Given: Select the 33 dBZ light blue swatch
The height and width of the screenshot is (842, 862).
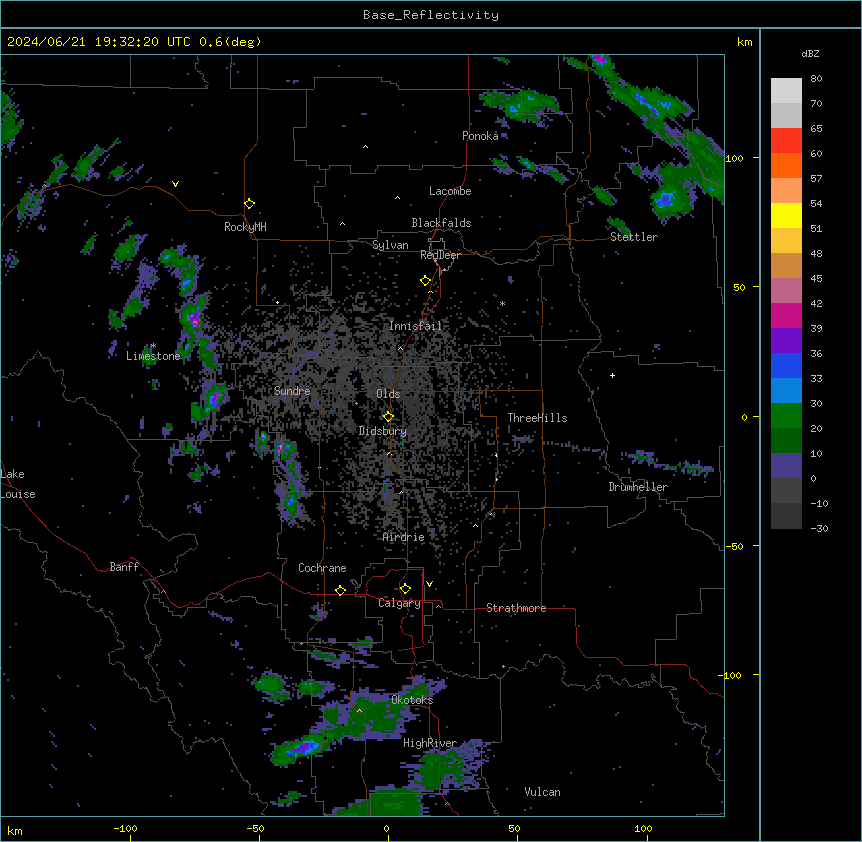Looking at the screenshot, I should coord(786,390).
